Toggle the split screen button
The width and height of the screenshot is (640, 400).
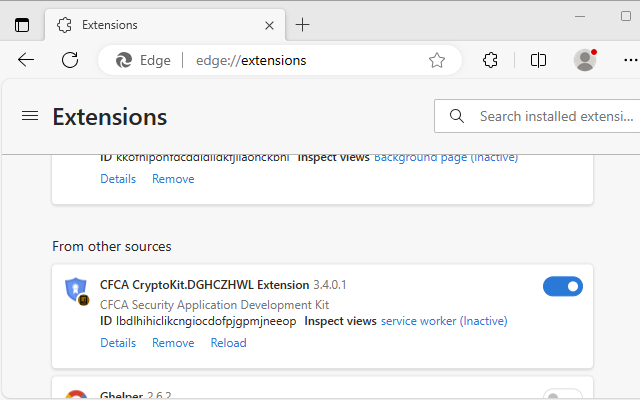(538, 60)
